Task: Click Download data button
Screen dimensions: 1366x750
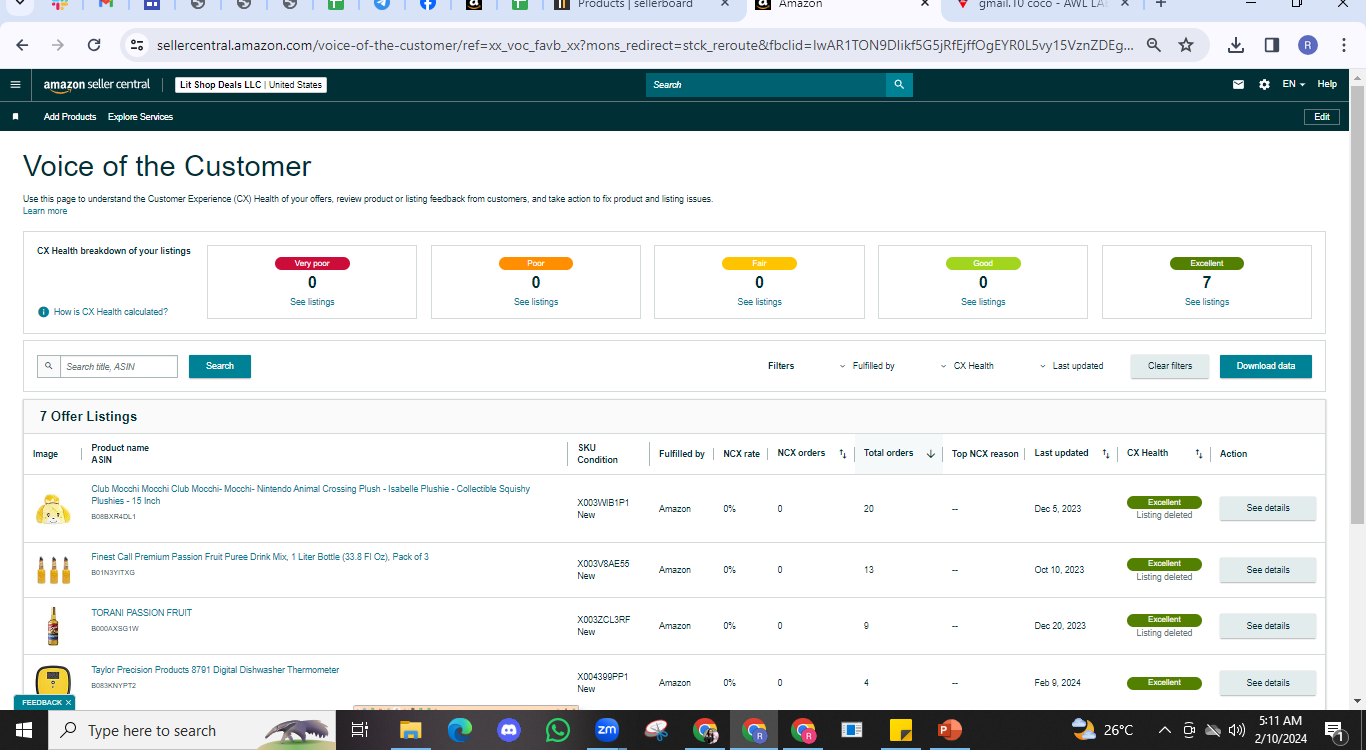Action: coord(1266,366)
